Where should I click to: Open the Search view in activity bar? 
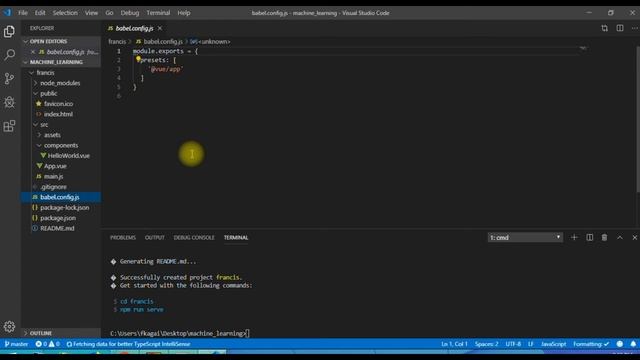pos(9,54)
